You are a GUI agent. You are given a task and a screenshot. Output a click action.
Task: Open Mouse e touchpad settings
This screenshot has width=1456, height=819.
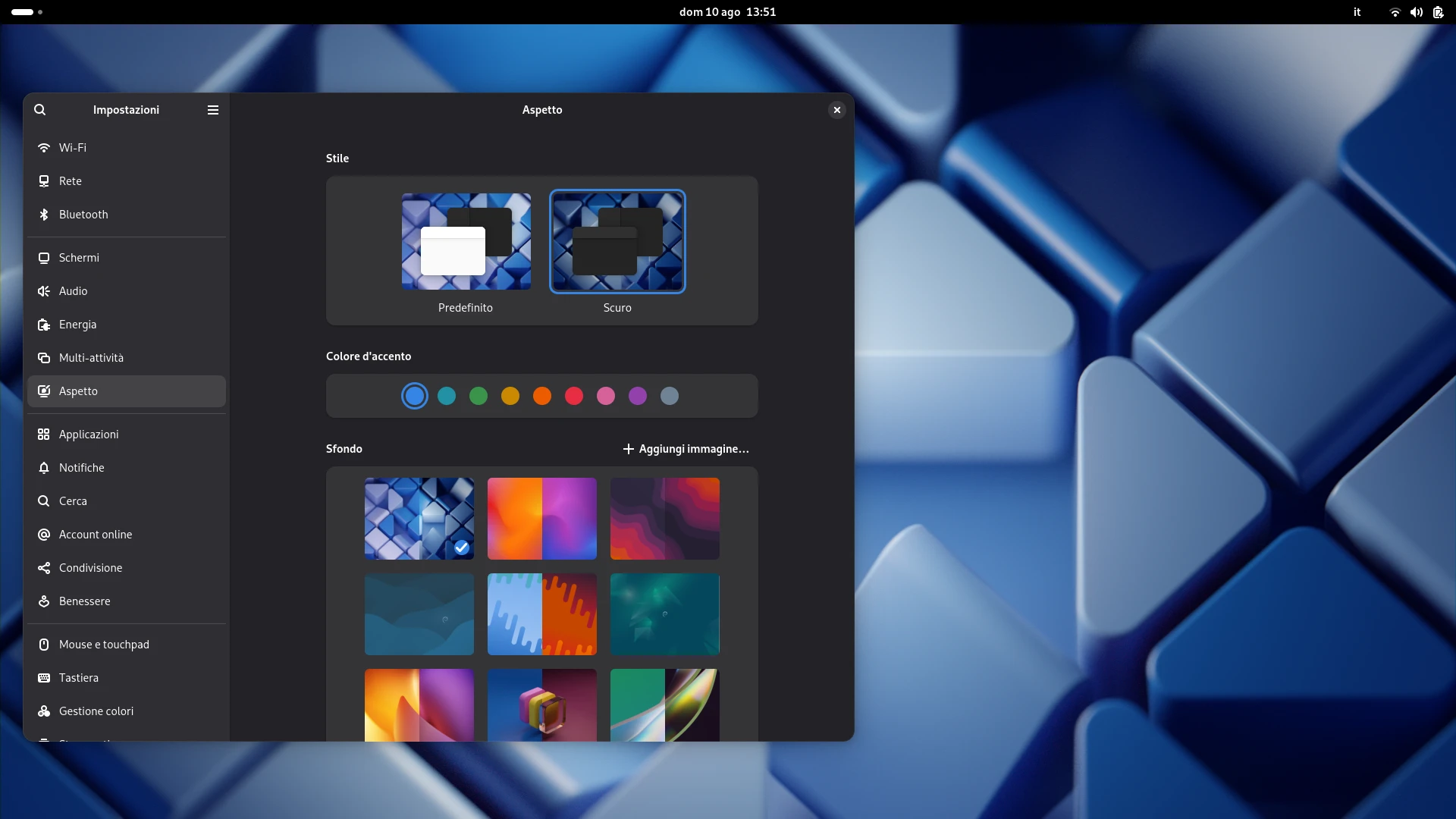coord(127,645)
